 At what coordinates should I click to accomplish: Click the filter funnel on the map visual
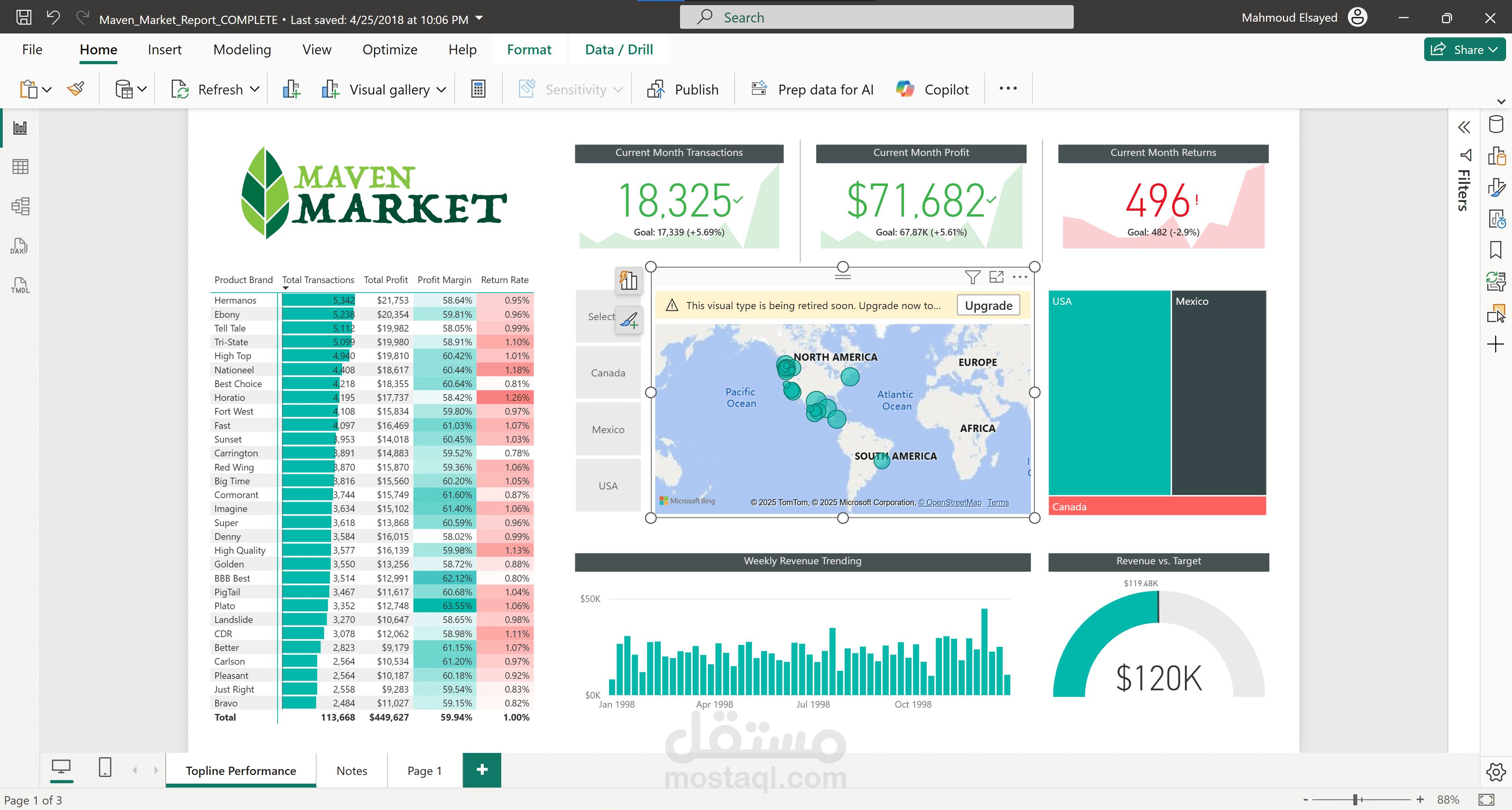pos(973,277)
